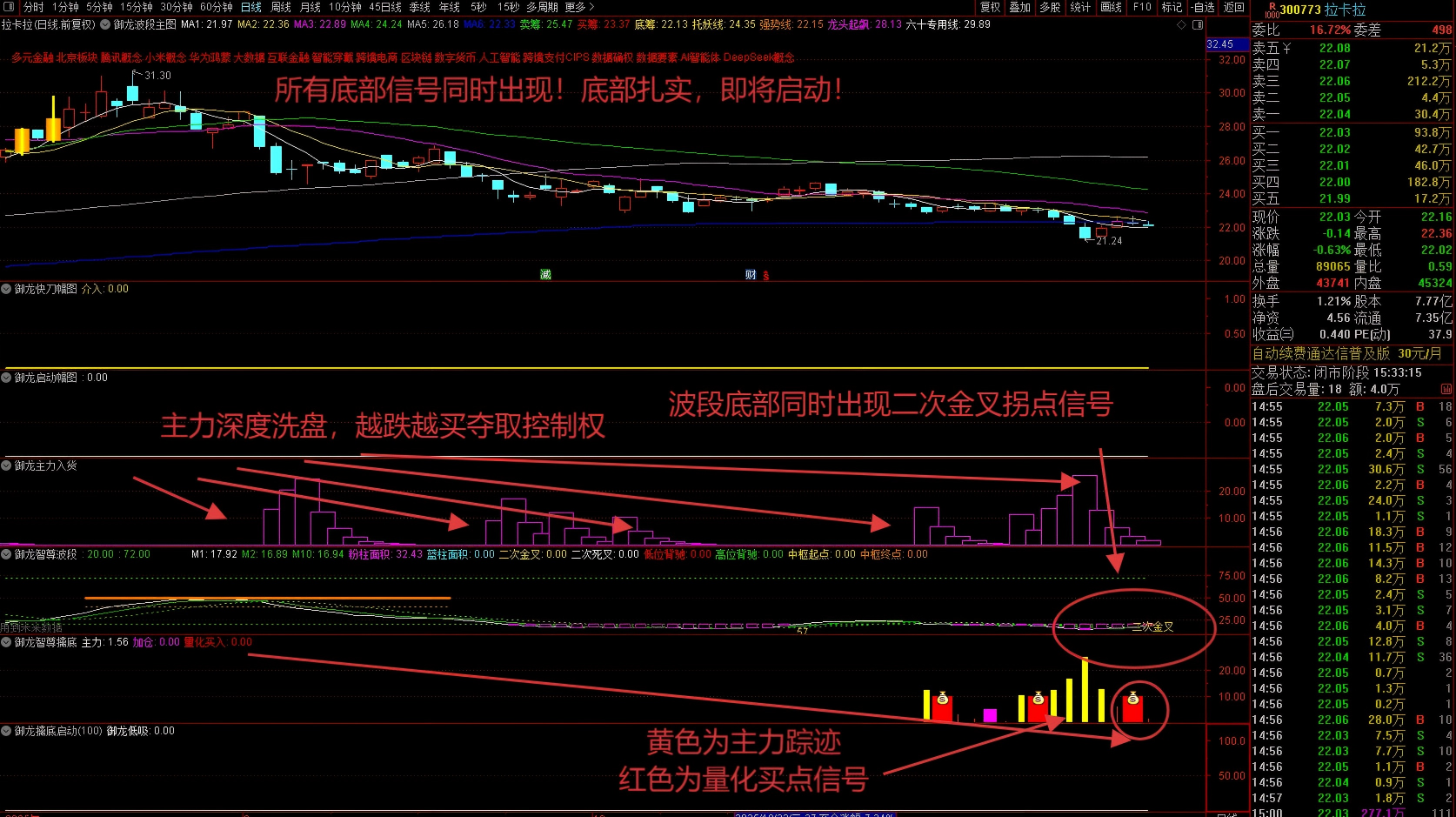Activate the 画线 drawing tools button

[1112, 7]
